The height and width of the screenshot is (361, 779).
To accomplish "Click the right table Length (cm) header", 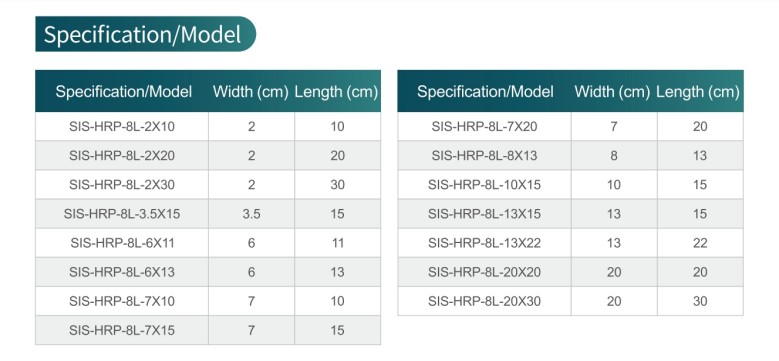I will point(698,91).
